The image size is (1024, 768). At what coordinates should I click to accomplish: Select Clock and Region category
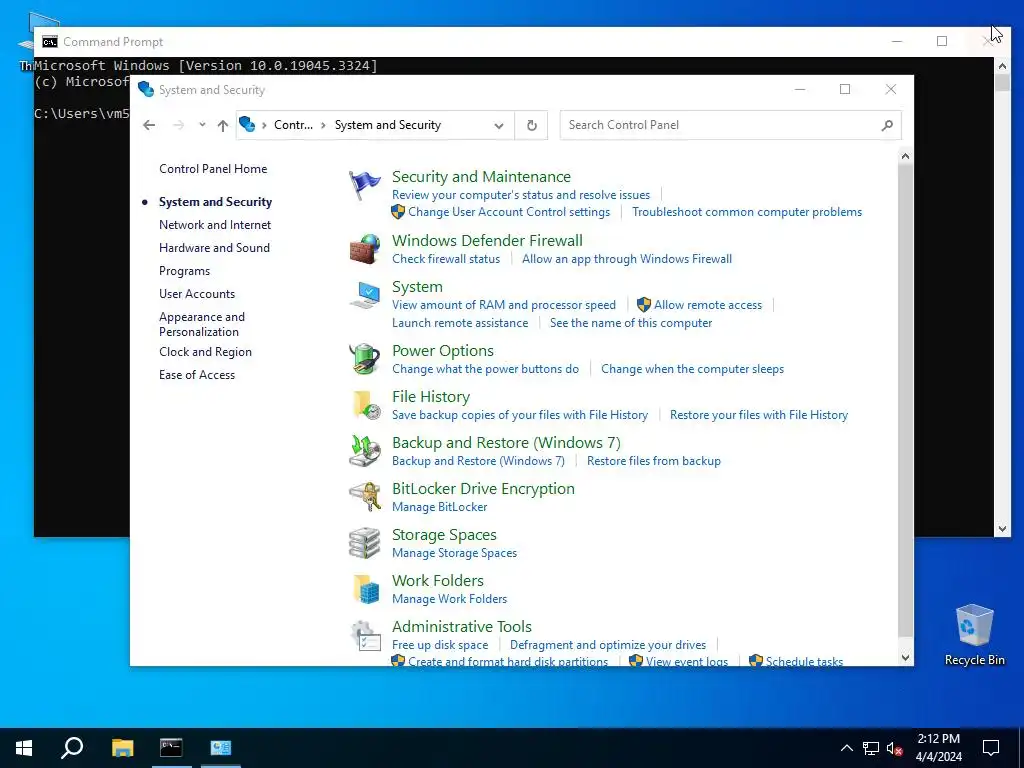pyautogui.click(x=205, y=351)
